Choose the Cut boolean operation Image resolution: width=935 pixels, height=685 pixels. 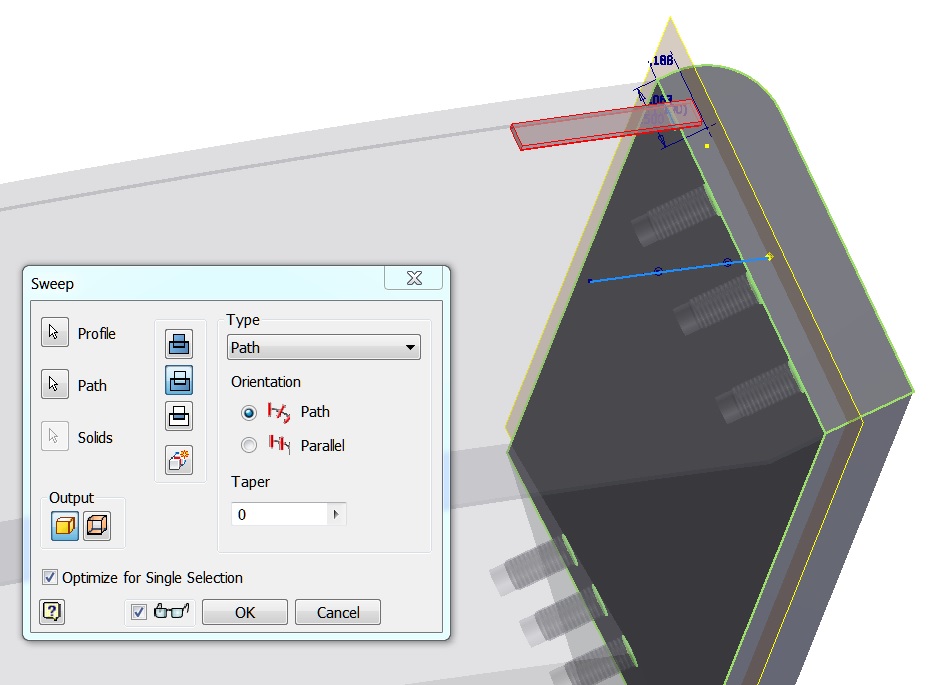point(179,380)
